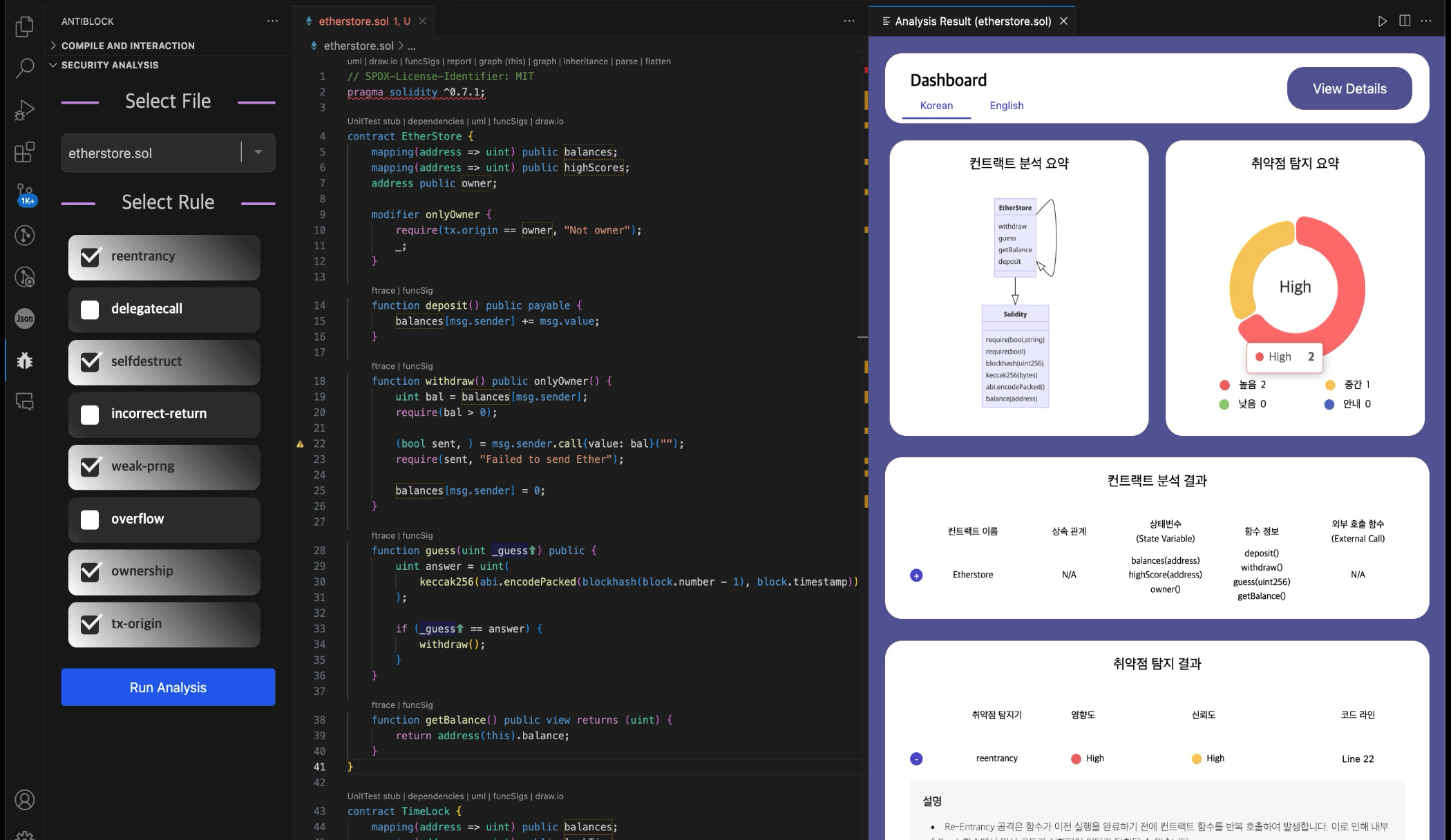1451x840 pixels.
Task: Enable the delegatecall rule checkbox
Action: pyautogui.click(x=91, y=309)
